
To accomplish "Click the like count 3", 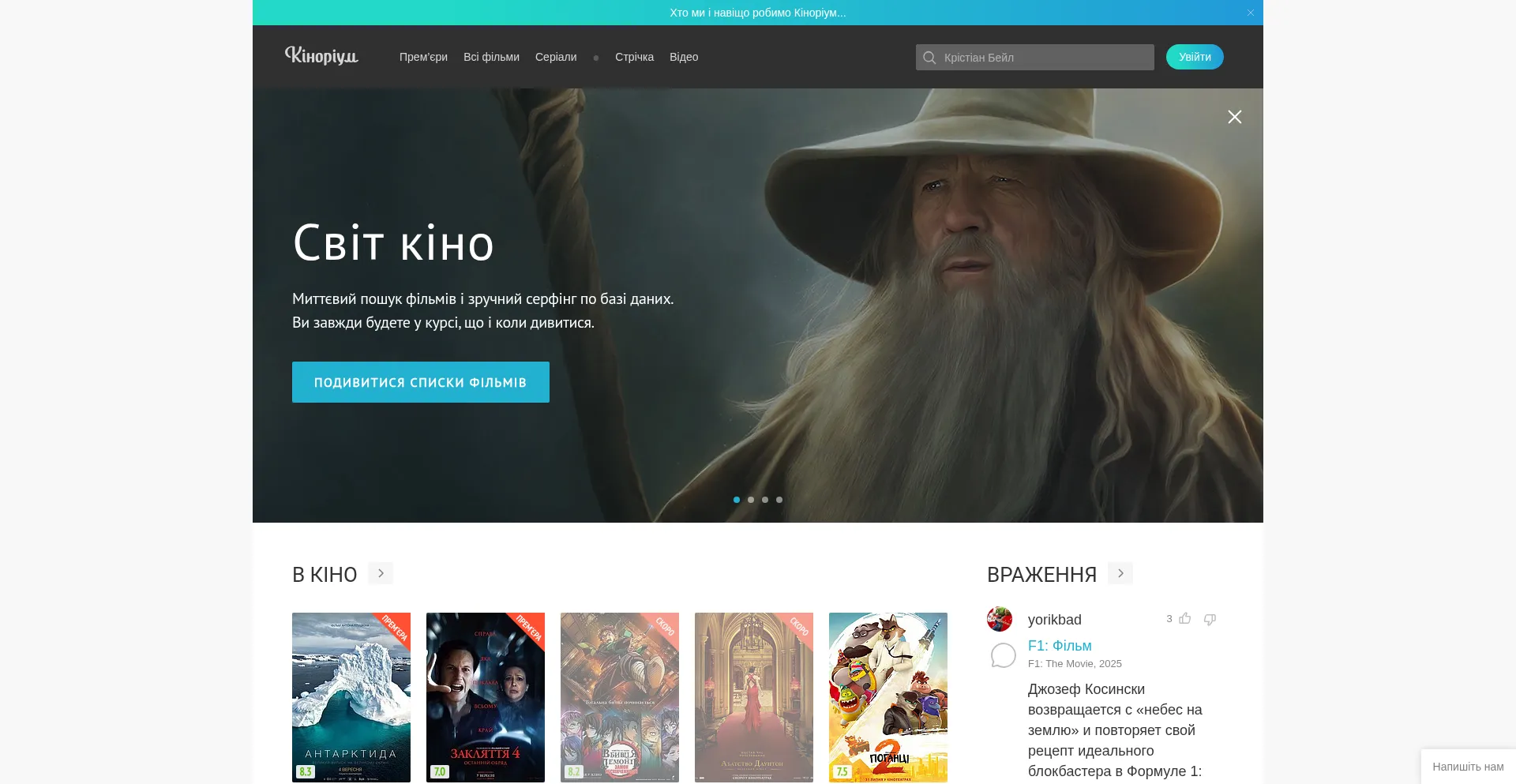I will coord(1169,619).
